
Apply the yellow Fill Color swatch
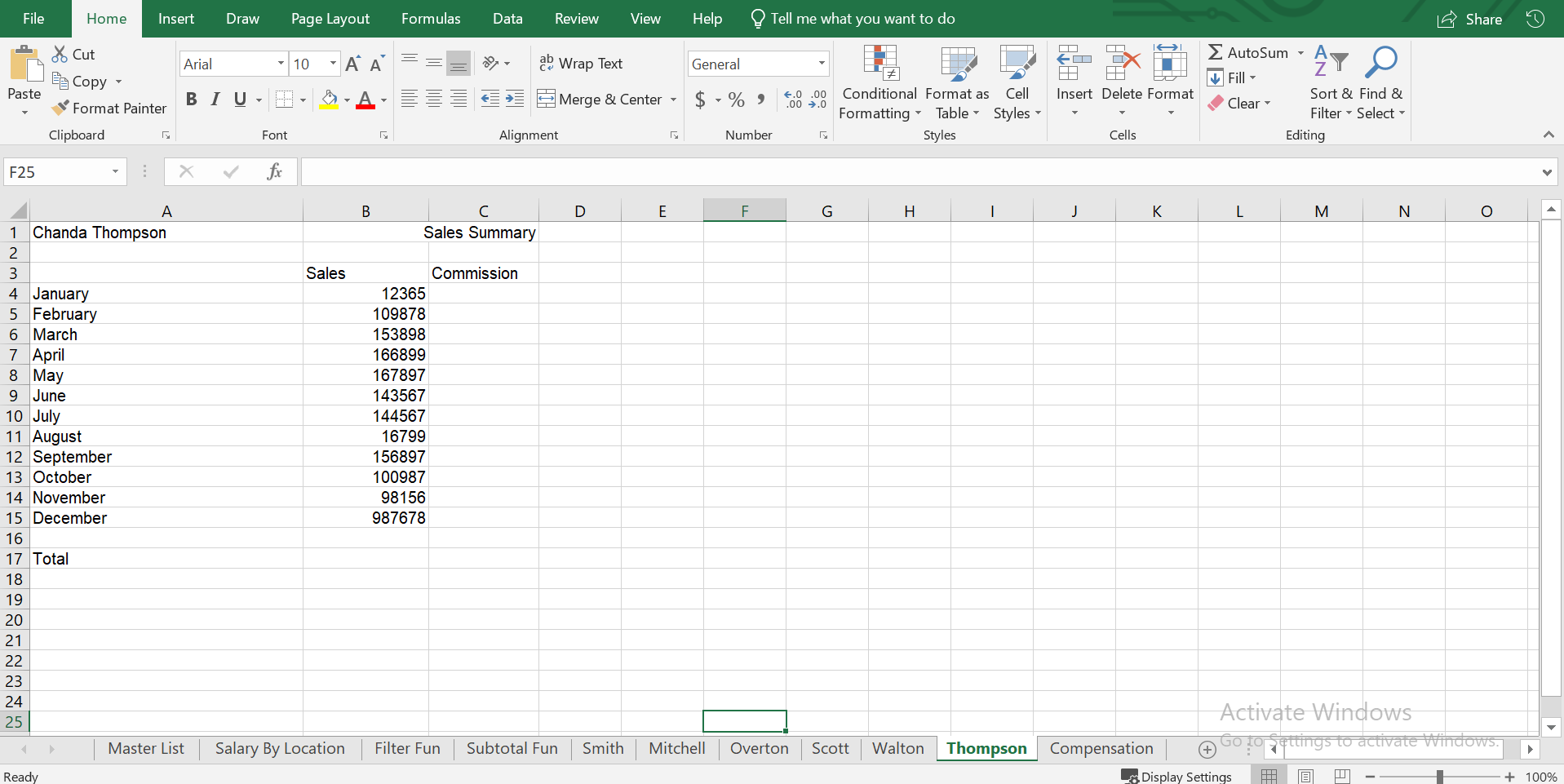pyautogui.click(x=329, y=100)
